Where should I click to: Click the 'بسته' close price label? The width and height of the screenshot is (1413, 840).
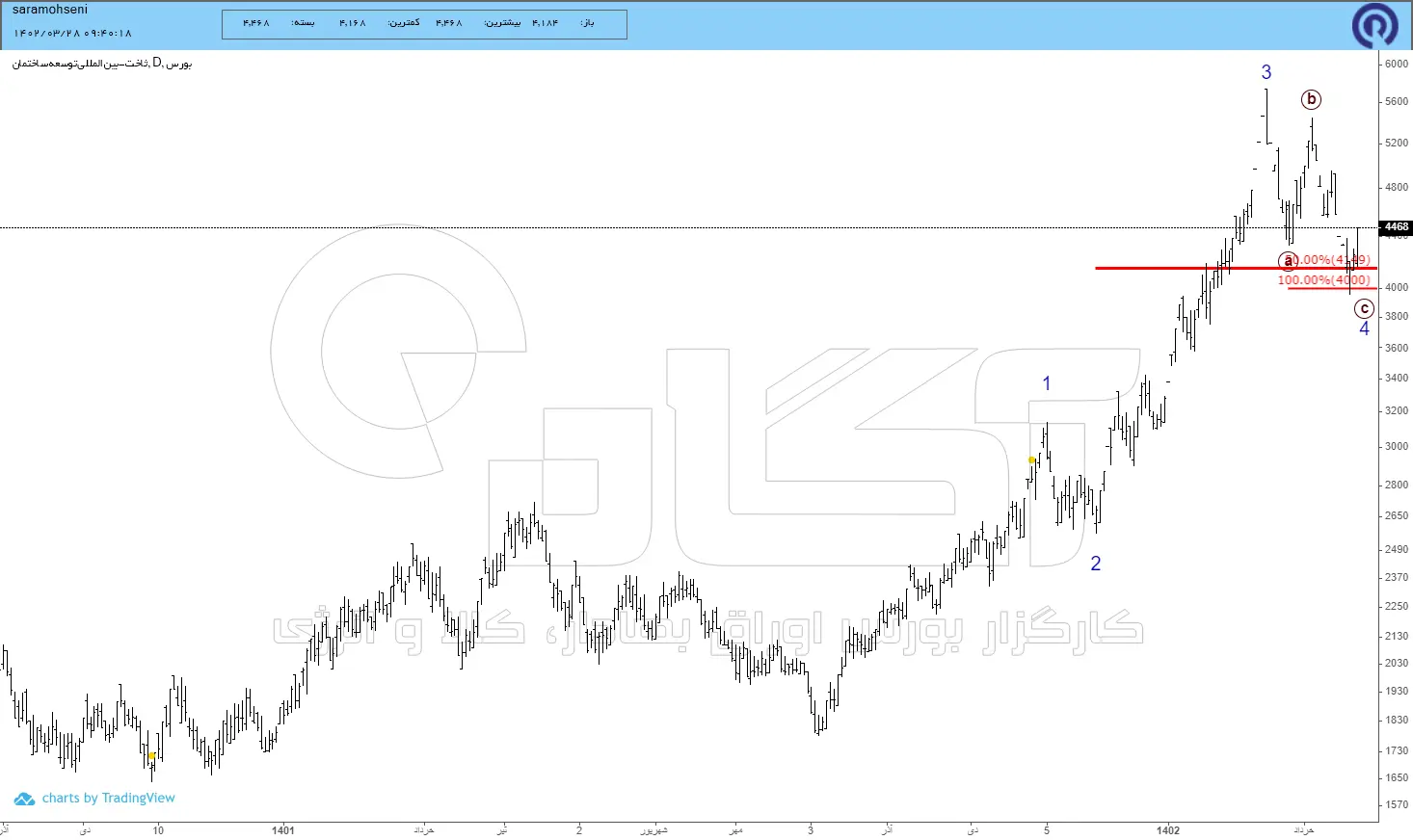click(304, 23)
